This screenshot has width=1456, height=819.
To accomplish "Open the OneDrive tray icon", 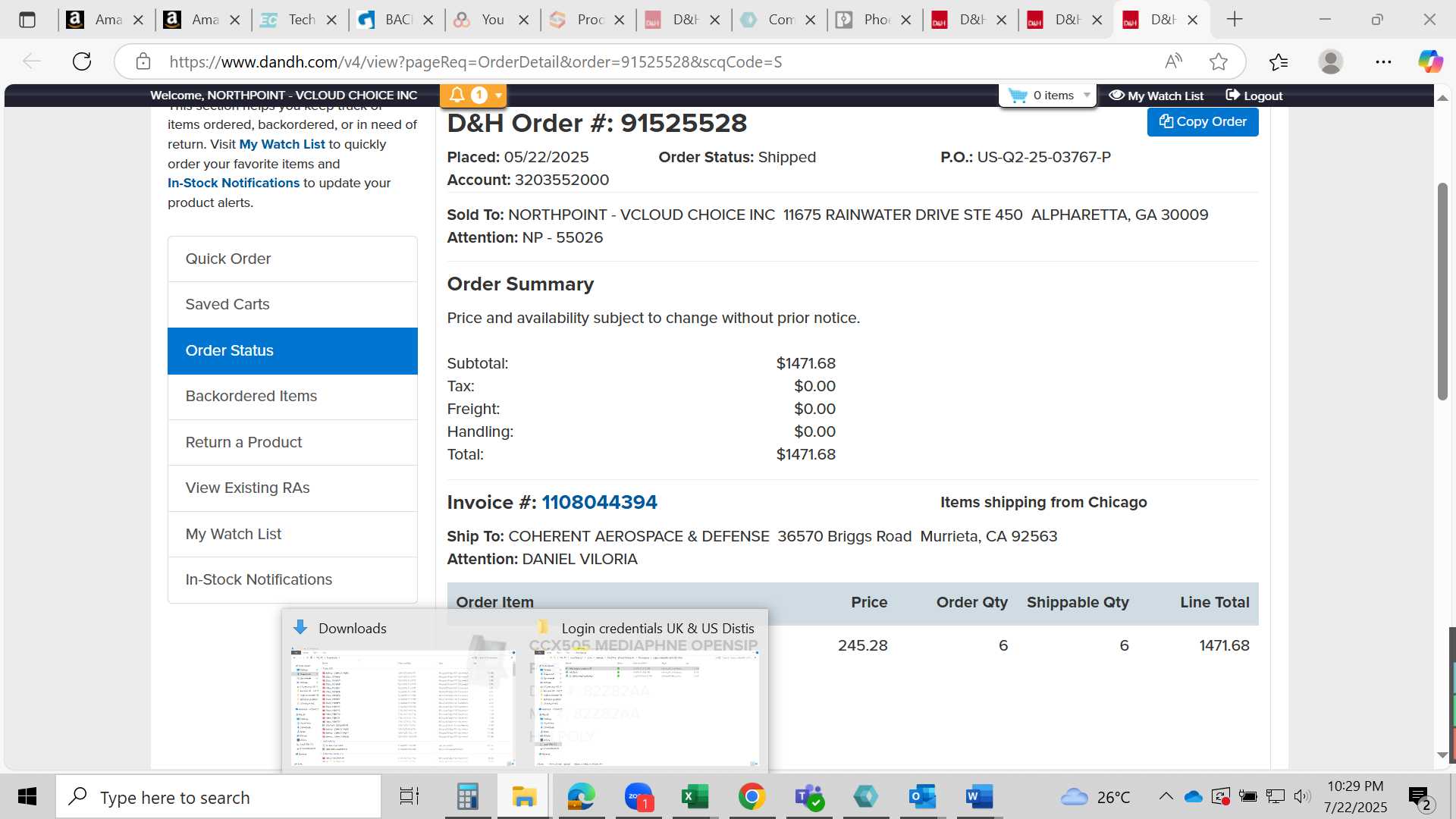I will click(1194, 796).
